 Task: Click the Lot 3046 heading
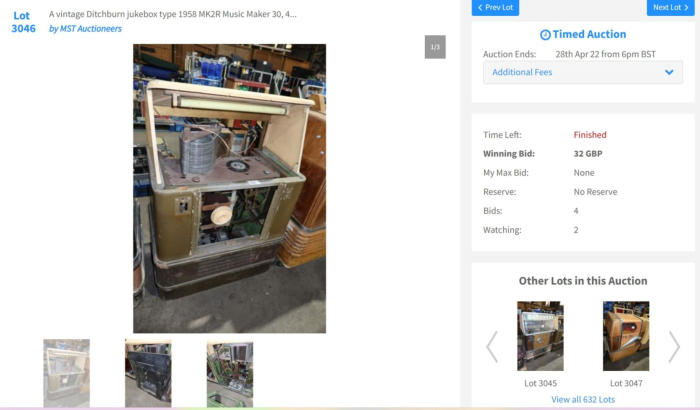(23, 22)
